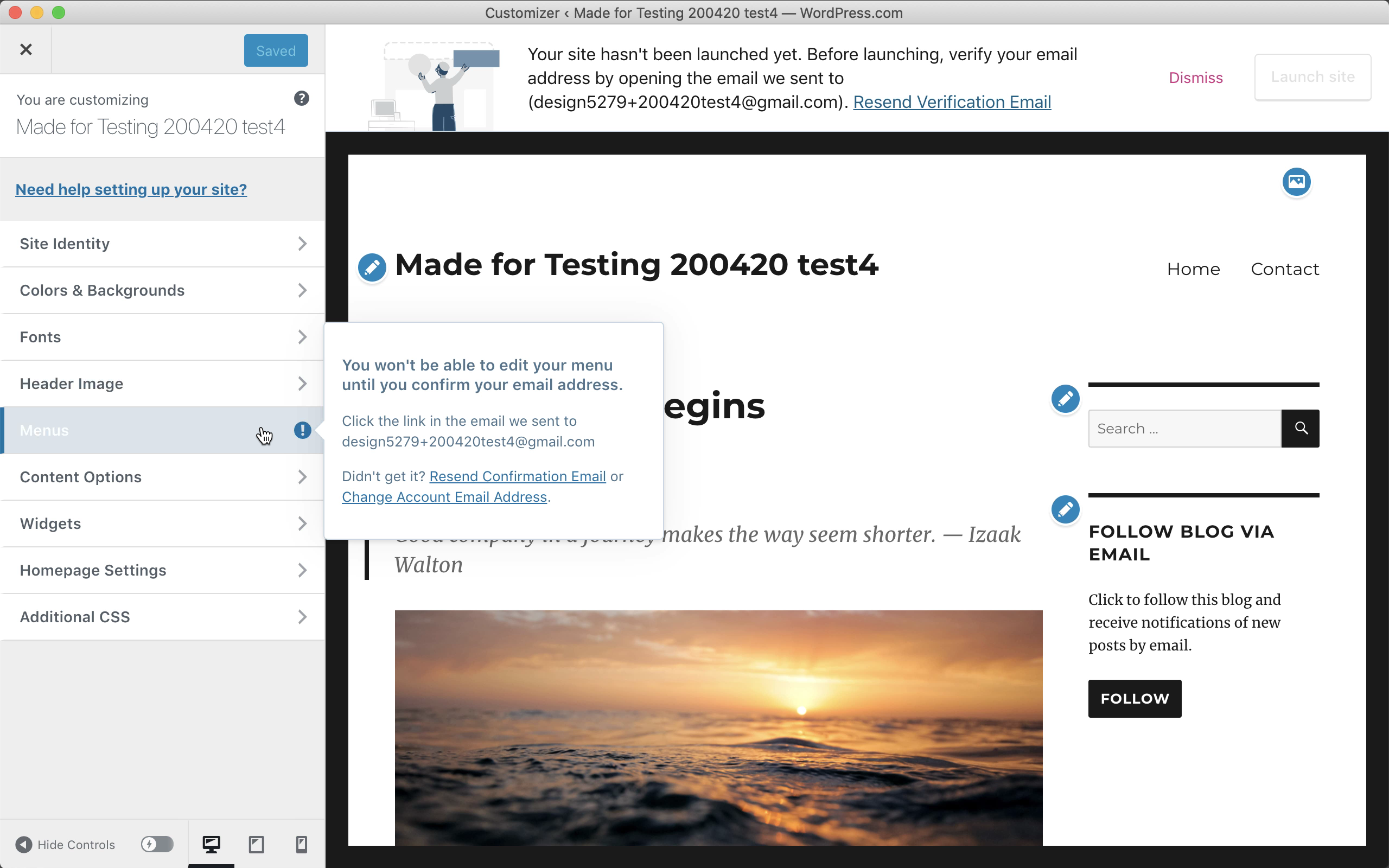1389x868 pixels.
Task: Click the Menus warning exclamation icon
Action: click(x=302, y=430)
